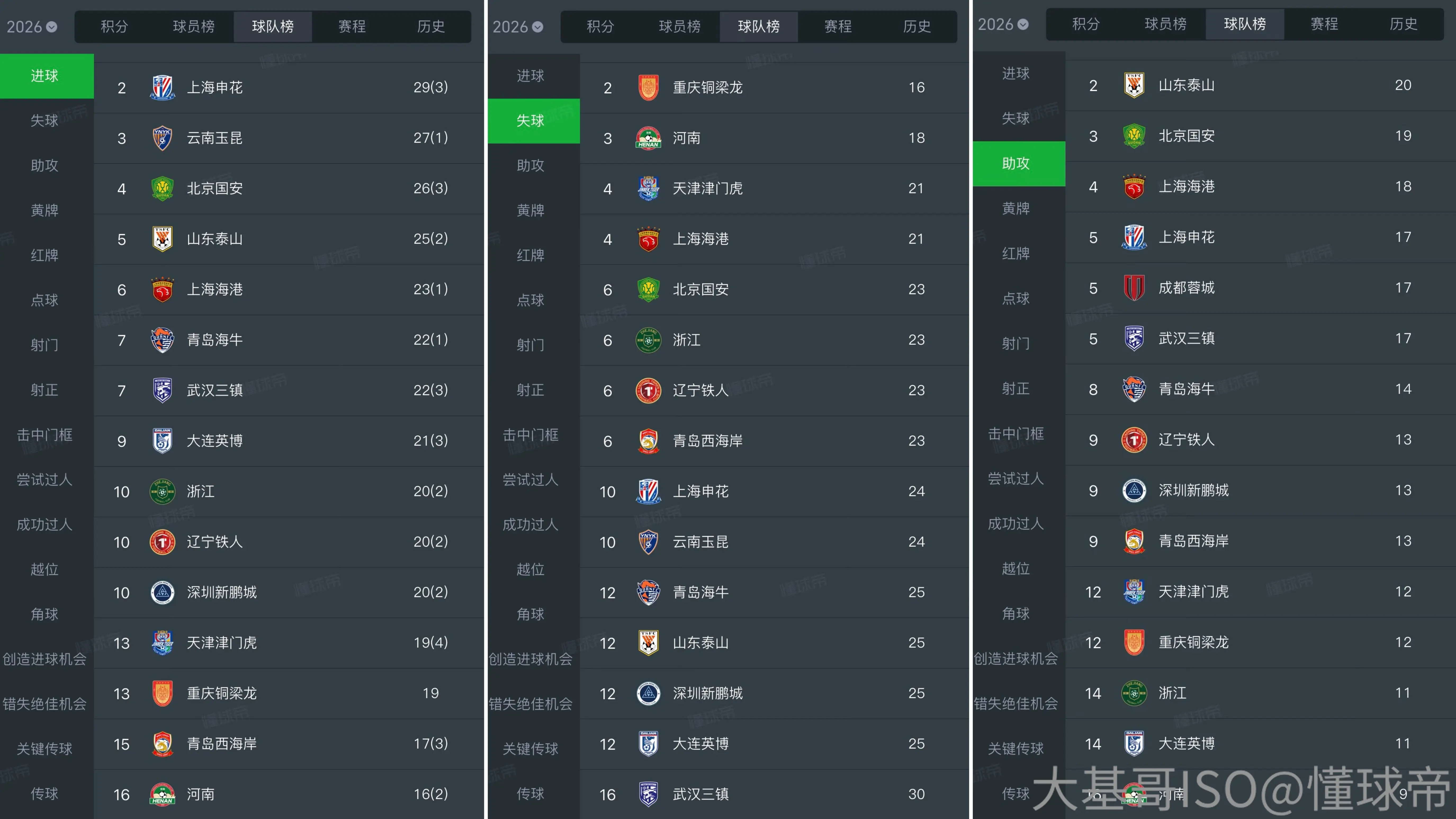Click the Henan club logo in conceded list
This screenshot has height=819, width=1456.
[648, 138]
